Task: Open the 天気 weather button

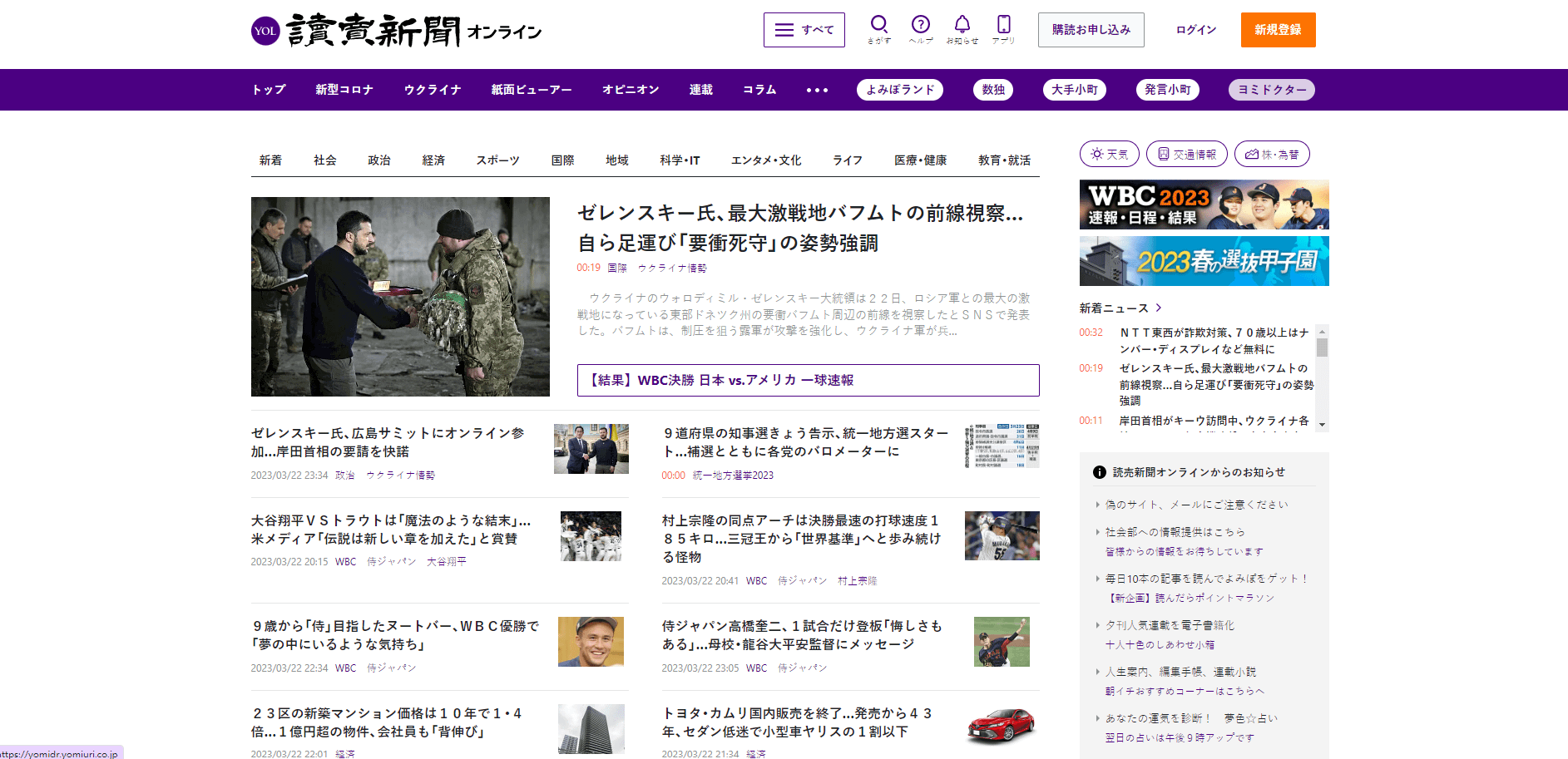Action: click(x=1110, y=154)
